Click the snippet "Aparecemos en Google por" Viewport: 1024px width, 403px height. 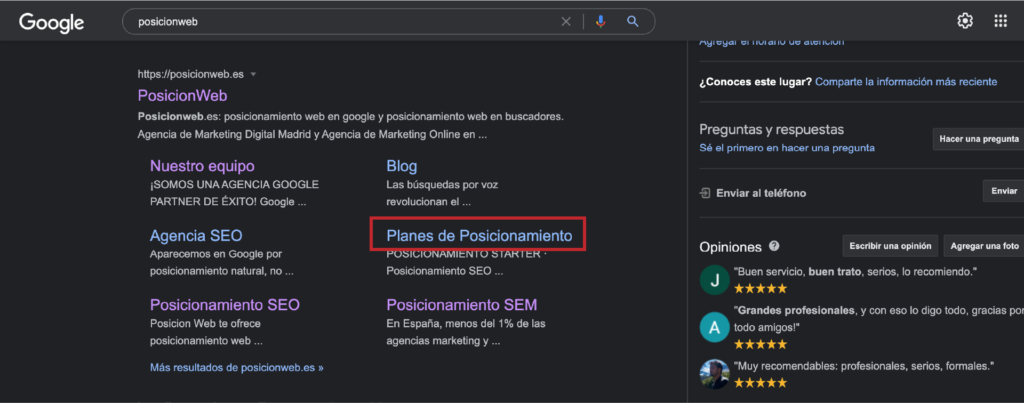pyautogui.click(x=216, y=254)
